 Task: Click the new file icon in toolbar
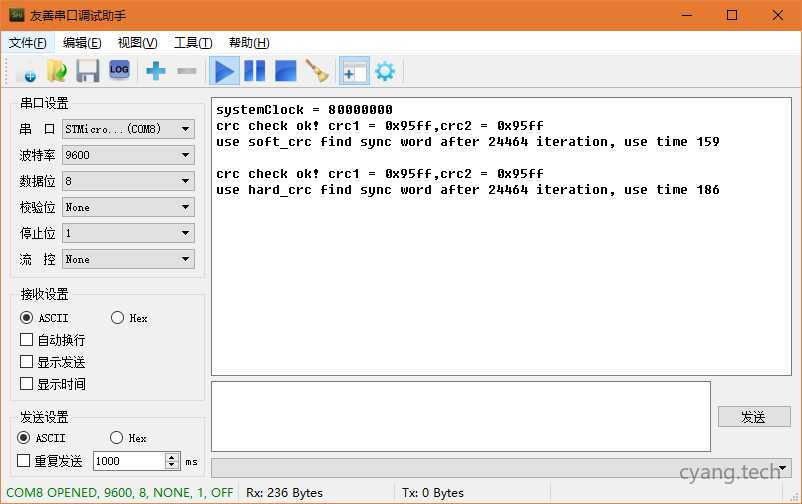coord(26,71)
